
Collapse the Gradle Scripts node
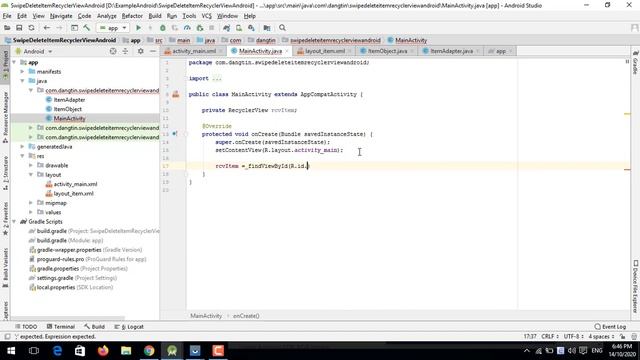pos(14,222)
